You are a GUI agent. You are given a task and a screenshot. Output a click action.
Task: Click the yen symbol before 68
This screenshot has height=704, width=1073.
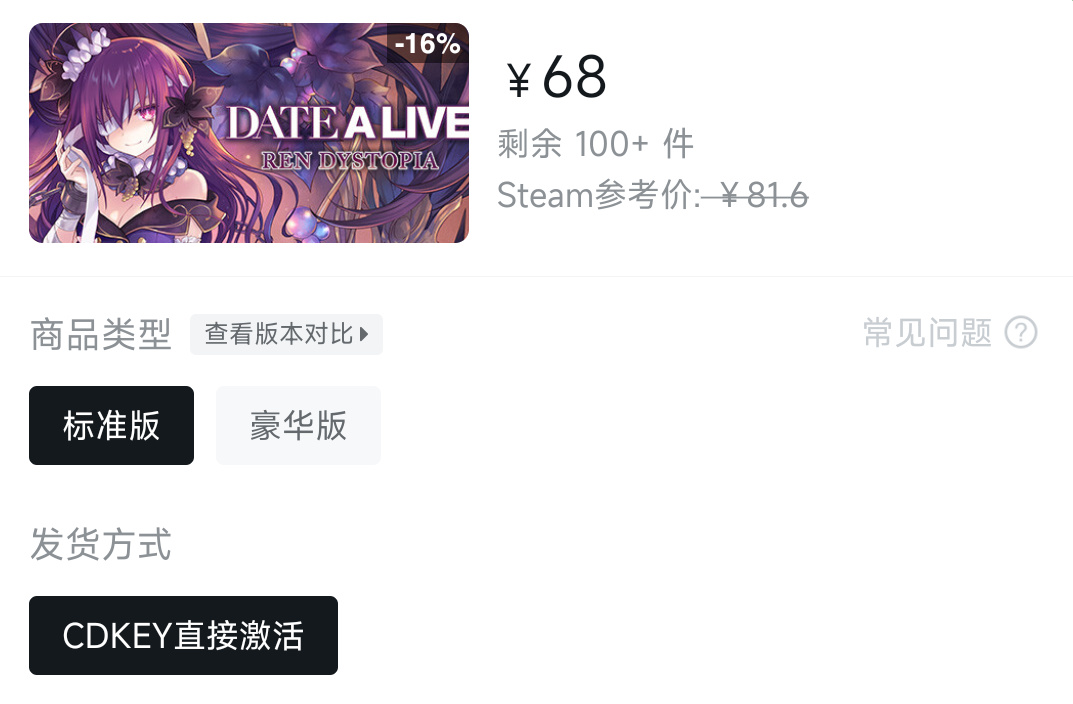click(519, 79)
